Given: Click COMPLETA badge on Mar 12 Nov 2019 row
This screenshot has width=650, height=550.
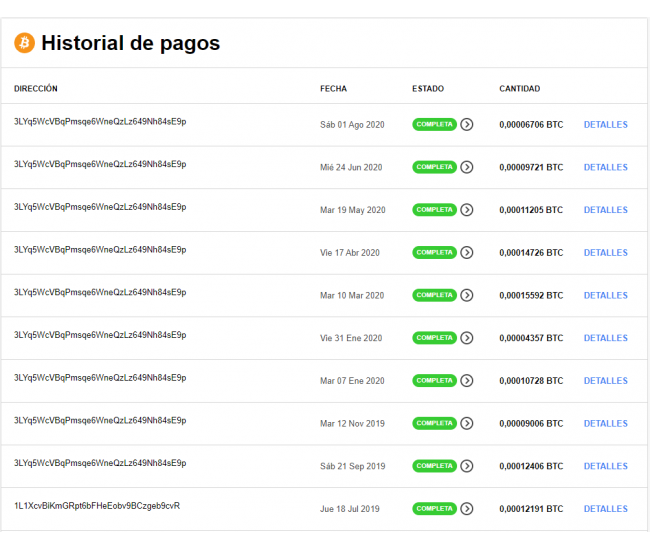Looking at the screenshot, I should [x=434, y=423].
